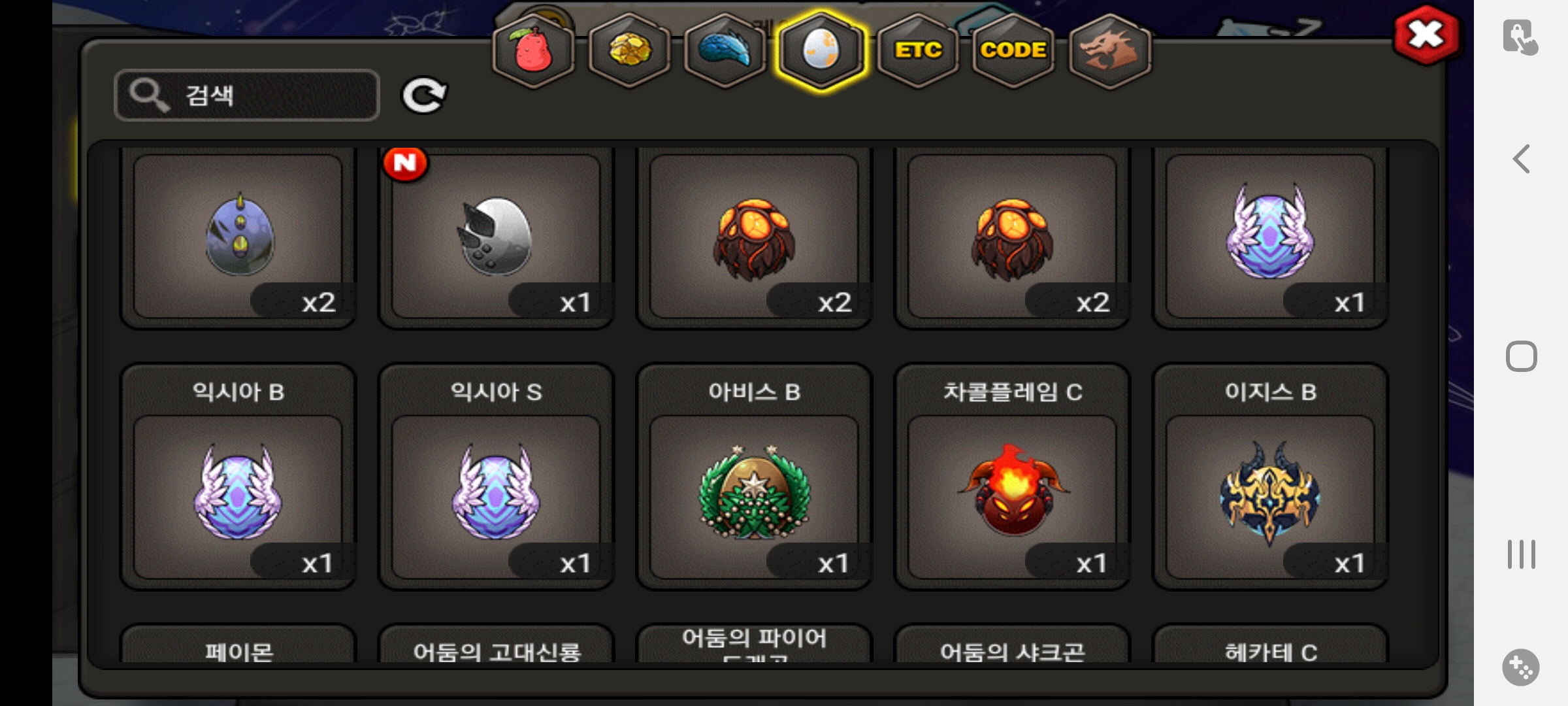Switch to the gold nugget category tab
Screen dimensions: 1568x706
pyautogui.click(x=630, y=51)
